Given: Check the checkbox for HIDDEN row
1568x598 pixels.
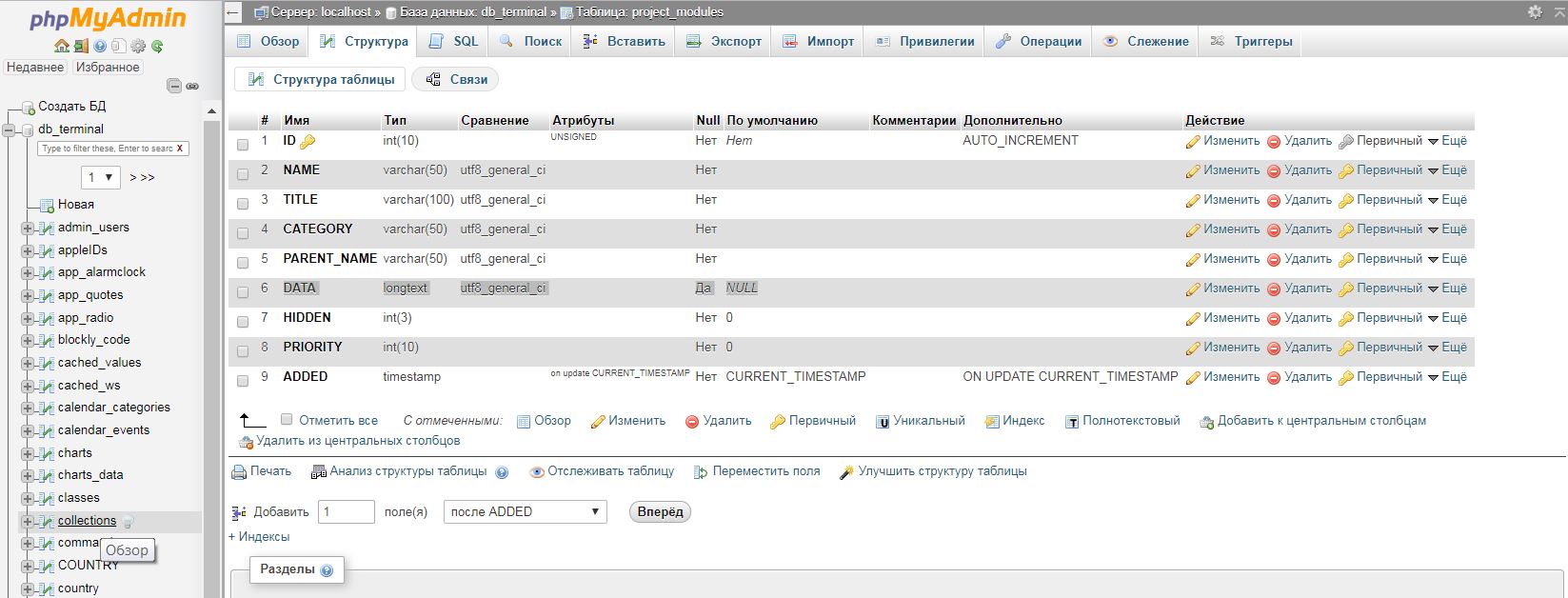Looking at the screenshot, I should [243, 321].
